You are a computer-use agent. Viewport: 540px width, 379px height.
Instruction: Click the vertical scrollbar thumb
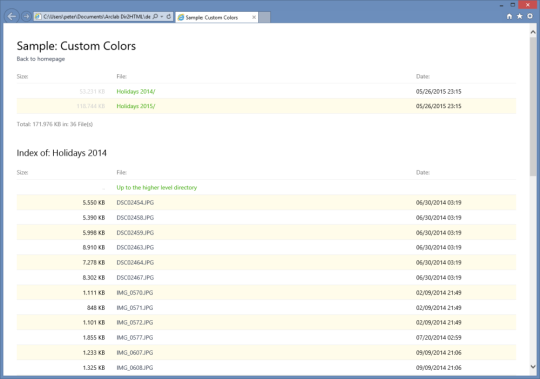(x=533, y=107)
